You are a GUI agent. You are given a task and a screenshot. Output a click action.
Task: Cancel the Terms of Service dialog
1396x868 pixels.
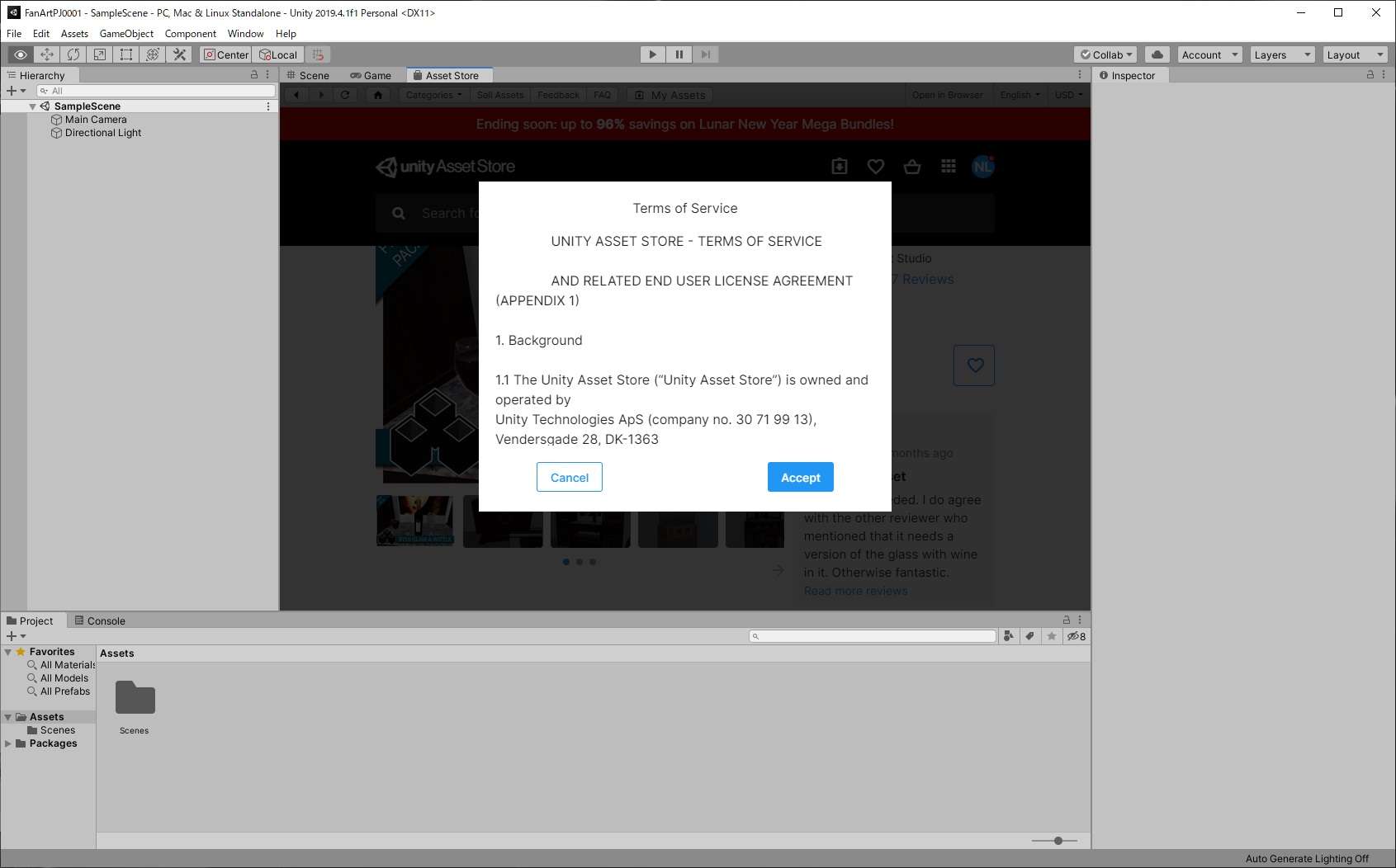[570, 477]
